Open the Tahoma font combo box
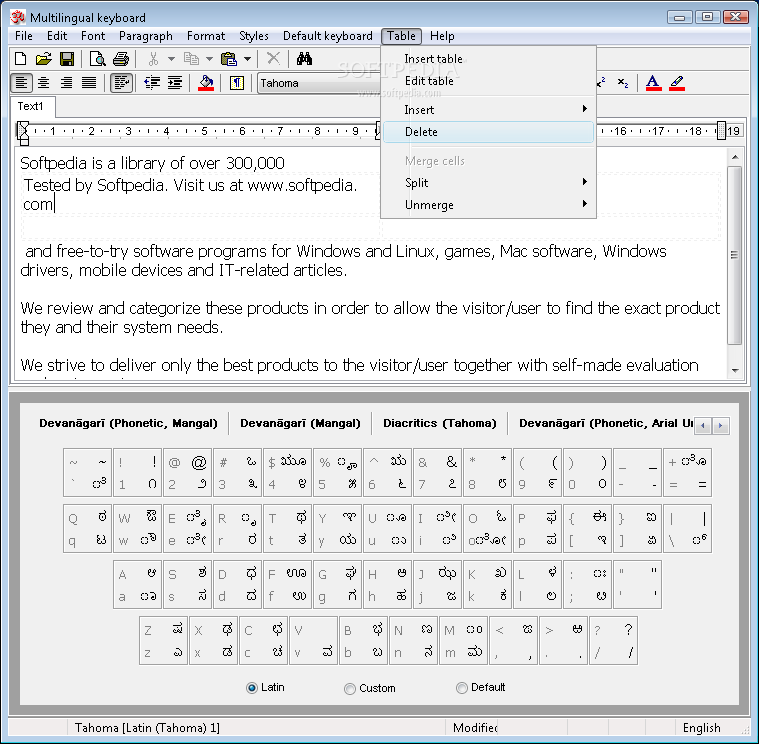This screenshot has height=744, width=759. pos(319,83)
